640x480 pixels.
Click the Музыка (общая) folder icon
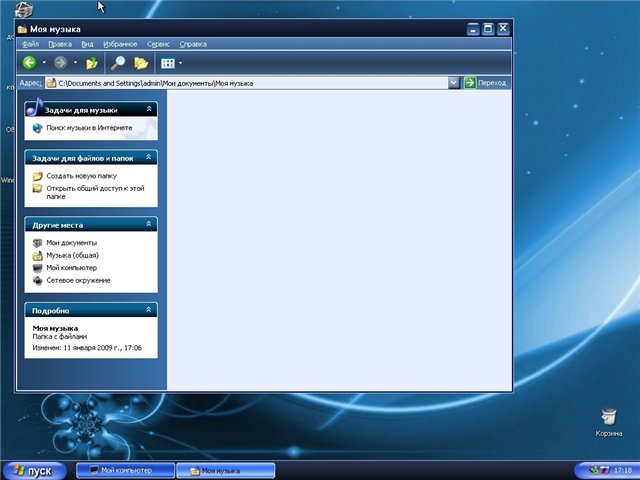point(37,256)
